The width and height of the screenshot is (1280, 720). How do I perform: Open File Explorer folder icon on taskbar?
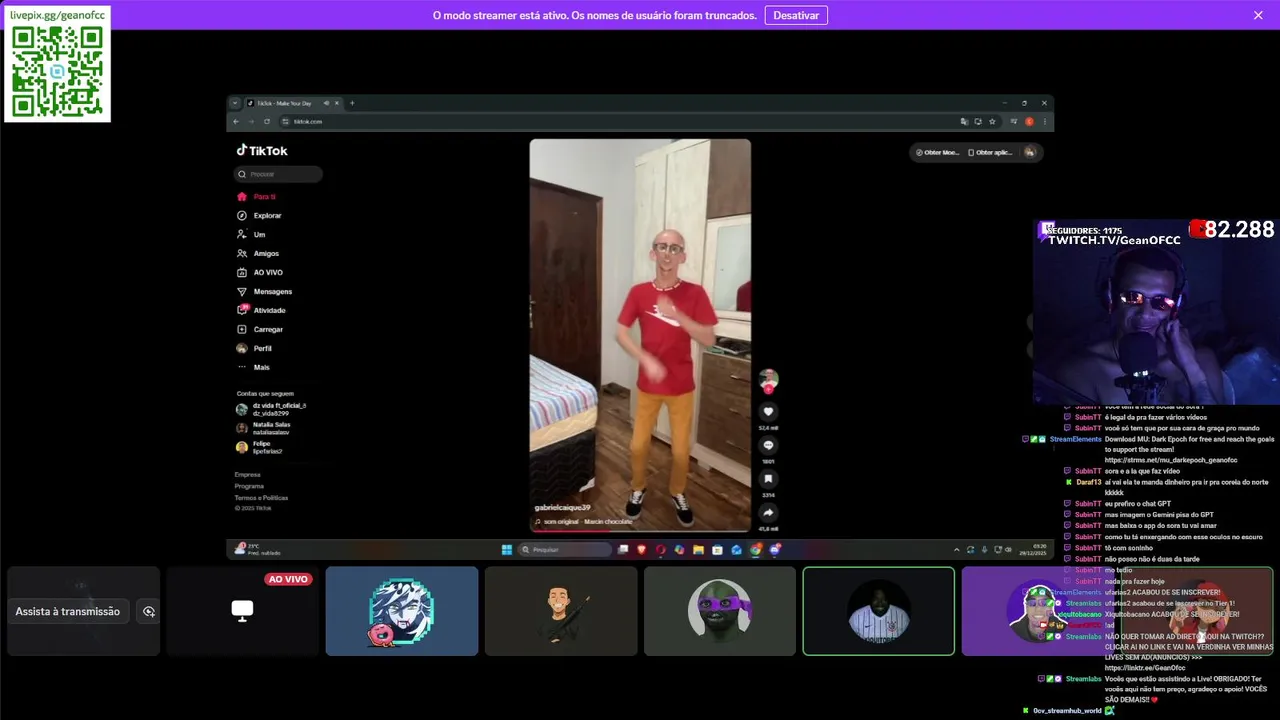699,549
